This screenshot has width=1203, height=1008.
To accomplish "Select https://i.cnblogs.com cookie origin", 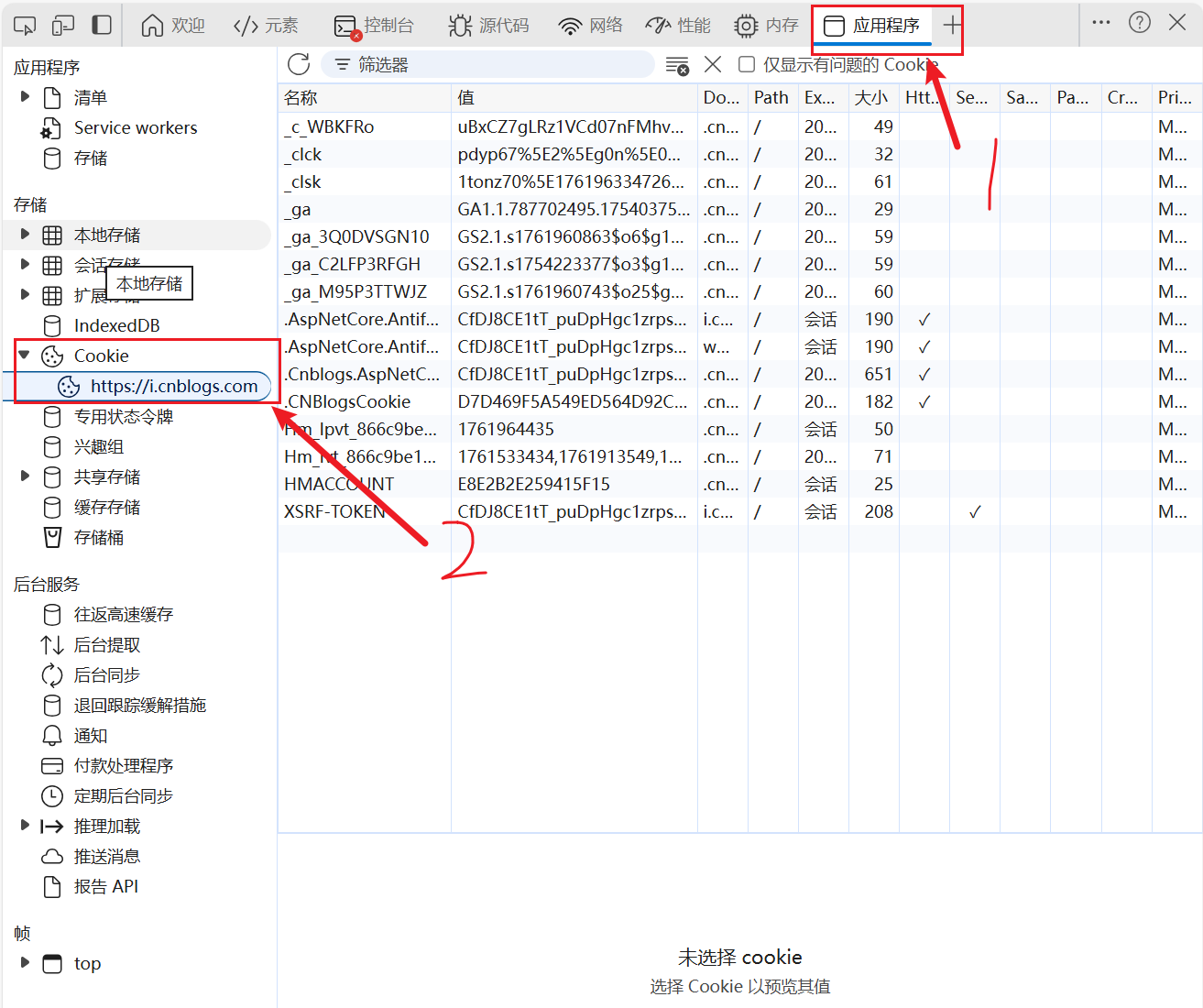I will point(174,387).
